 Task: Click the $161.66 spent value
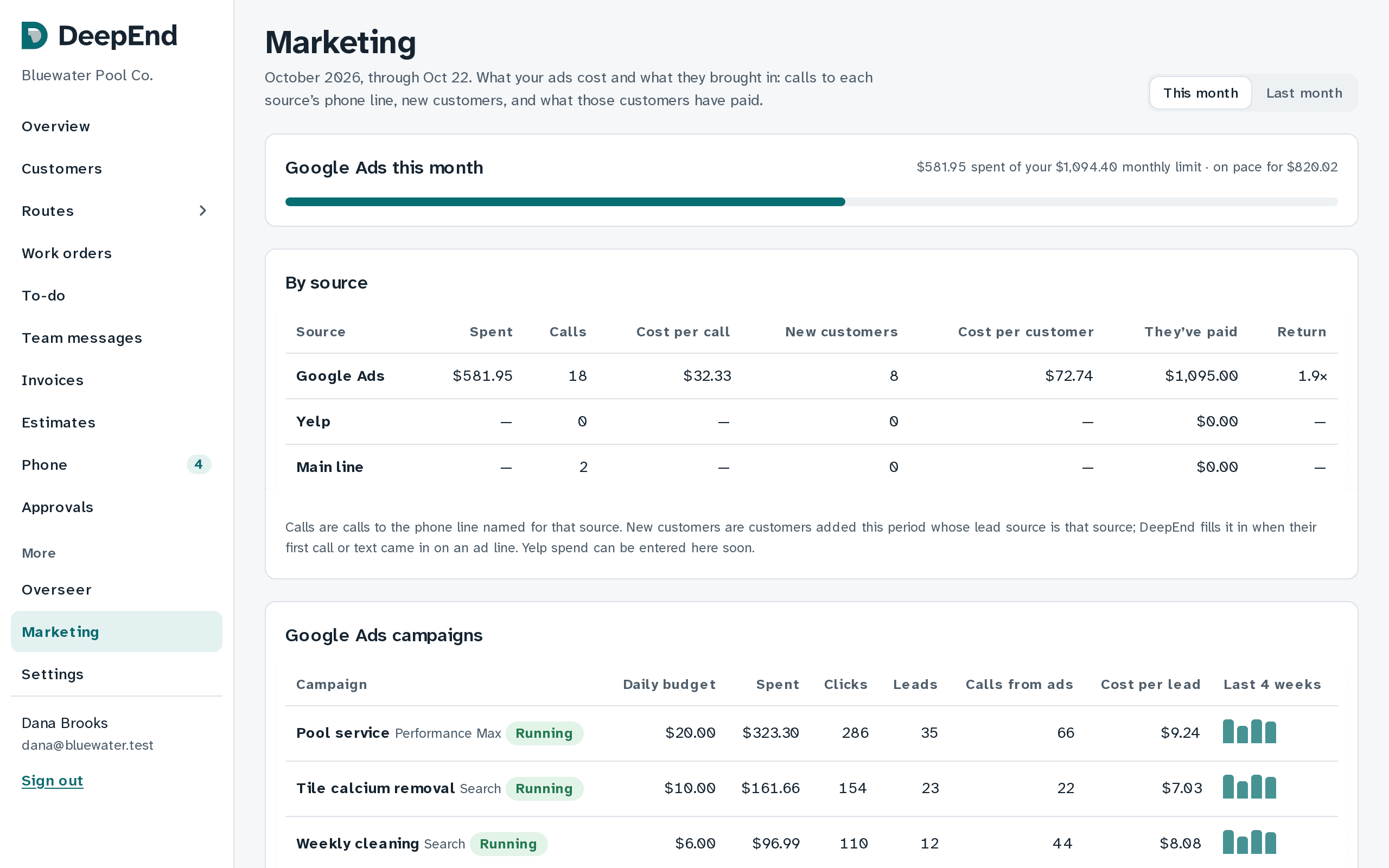point(771,788)
